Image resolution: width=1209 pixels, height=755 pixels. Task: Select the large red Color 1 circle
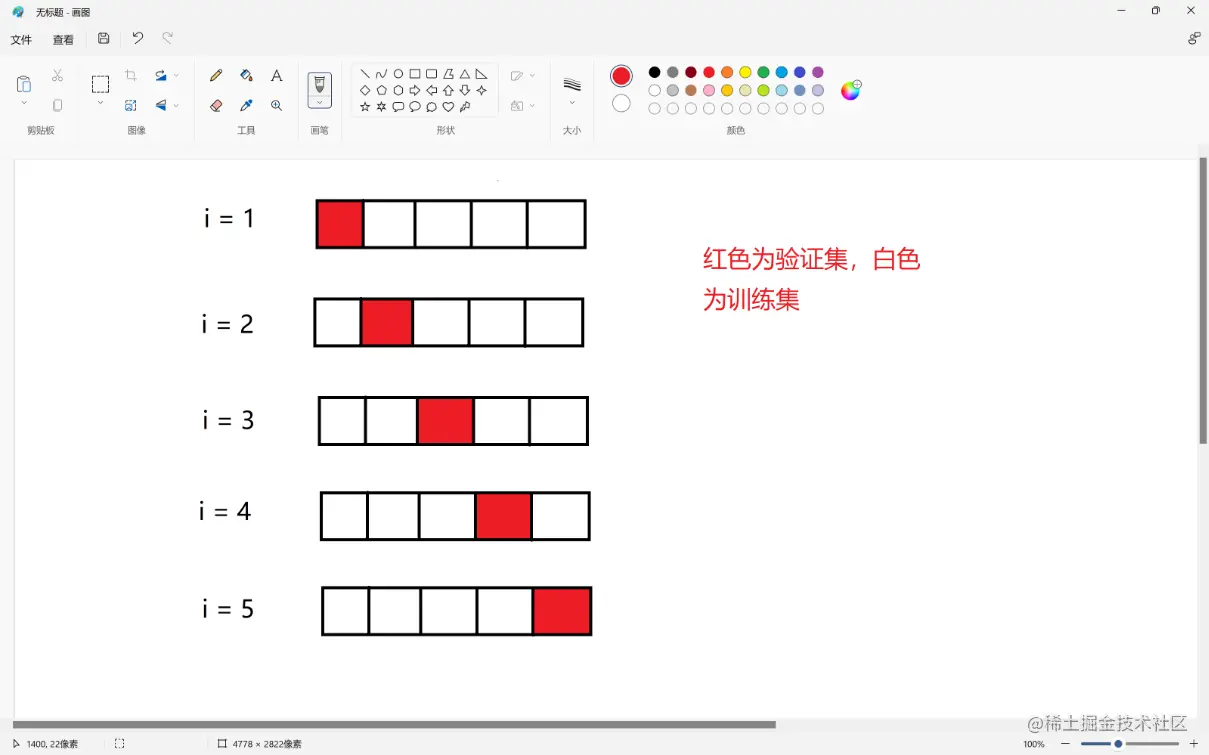pyautogui.click(x=621, y=76)
